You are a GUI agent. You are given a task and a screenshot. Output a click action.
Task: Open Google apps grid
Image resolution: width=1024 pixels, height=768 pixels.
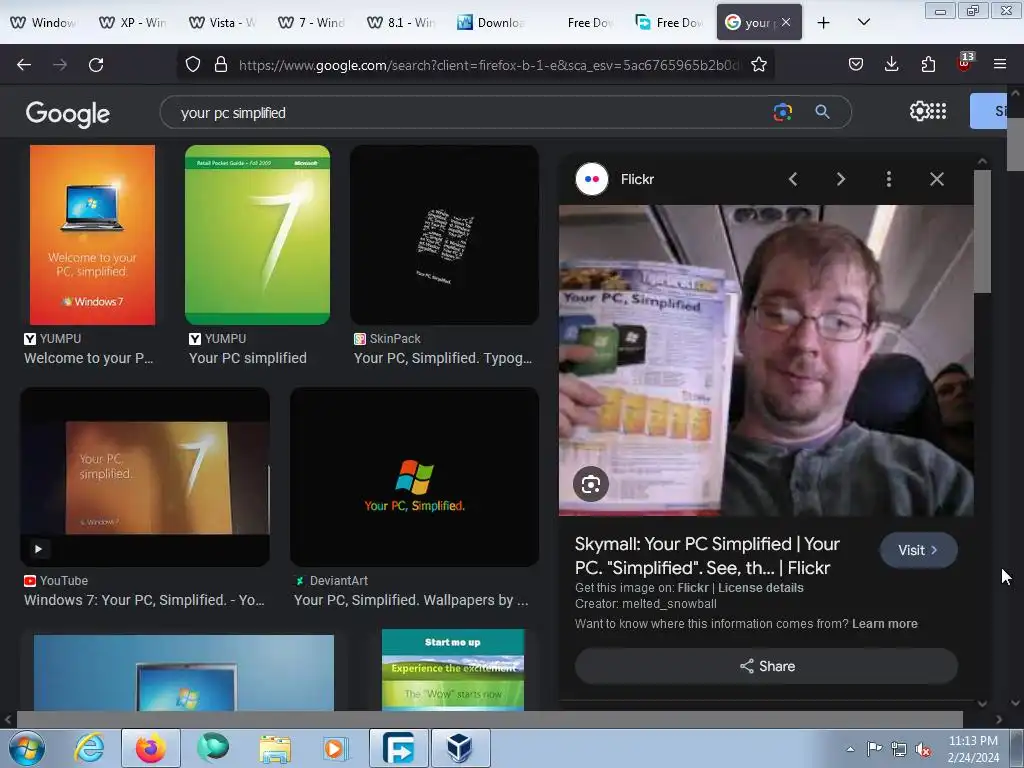pos(938,111)
